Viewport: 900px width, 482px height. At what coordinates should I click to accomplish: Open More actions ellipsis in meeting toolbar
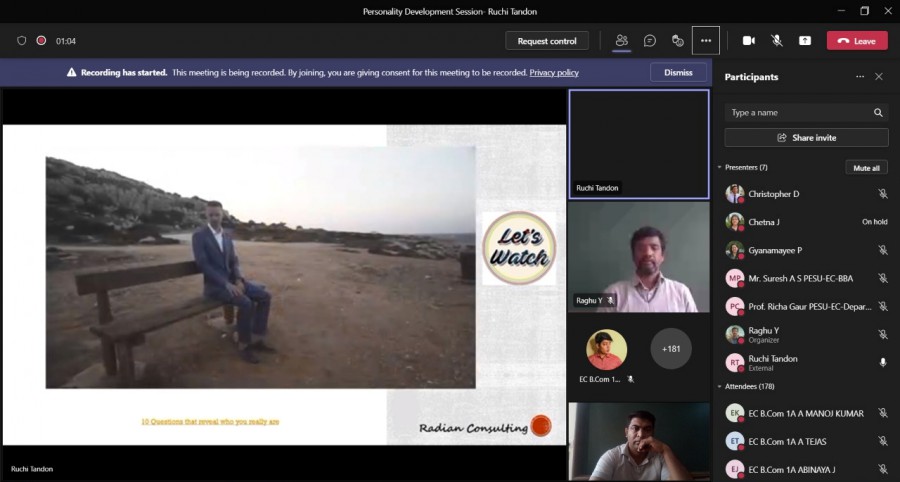click(706, 41)
